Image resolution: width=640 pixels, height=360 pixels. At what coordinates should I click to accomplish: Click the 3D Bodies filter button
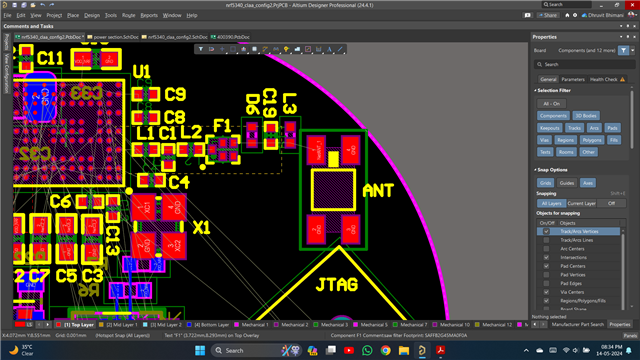tap(586, 116)
